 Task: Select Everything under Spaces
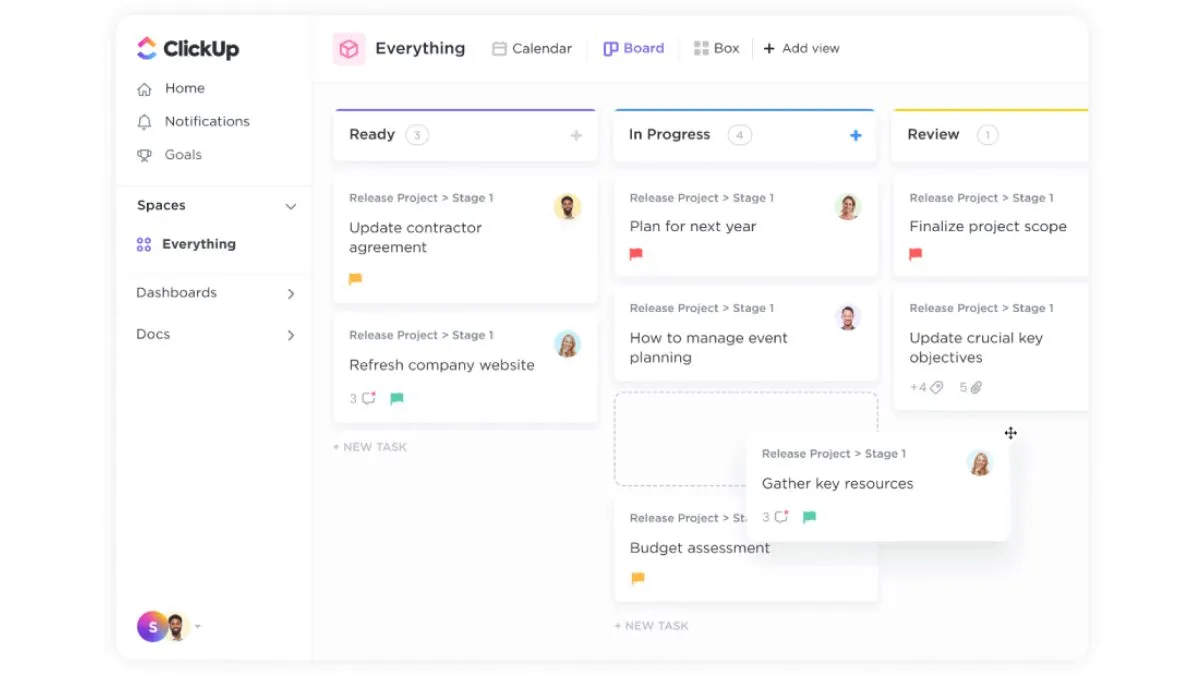198,244
